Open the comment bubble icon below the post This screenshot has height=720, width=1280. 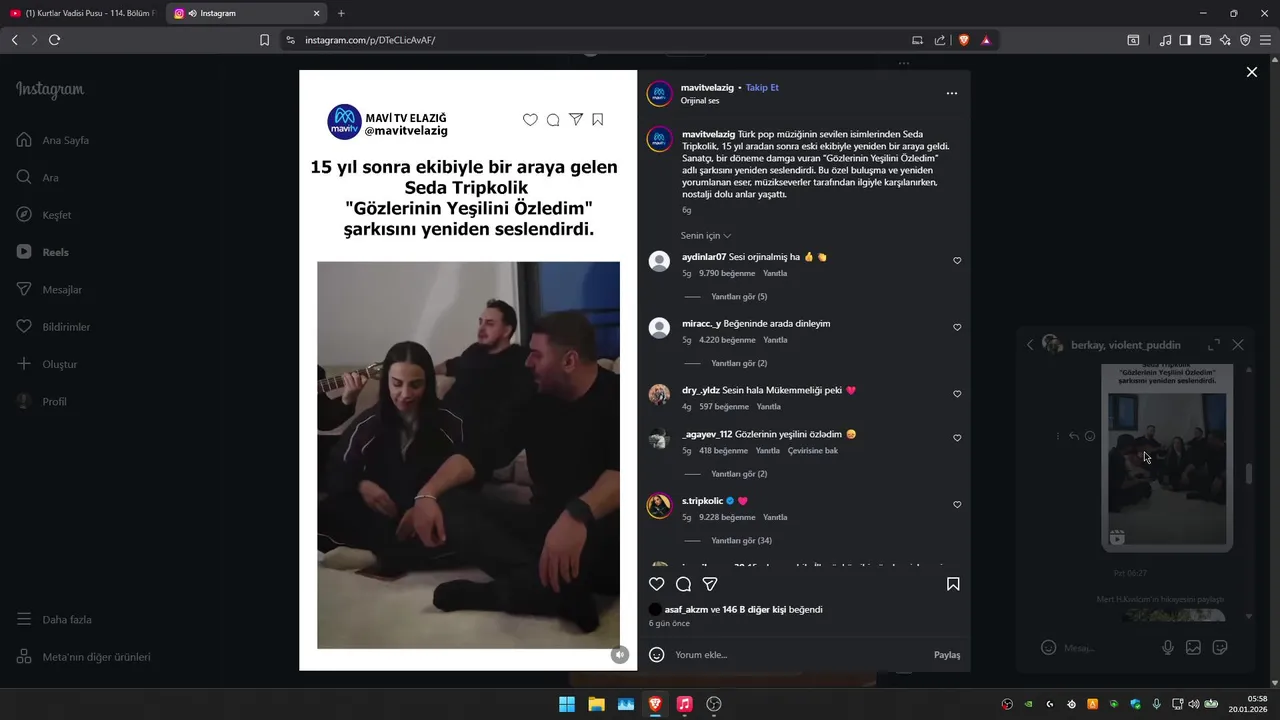[683, 584]
